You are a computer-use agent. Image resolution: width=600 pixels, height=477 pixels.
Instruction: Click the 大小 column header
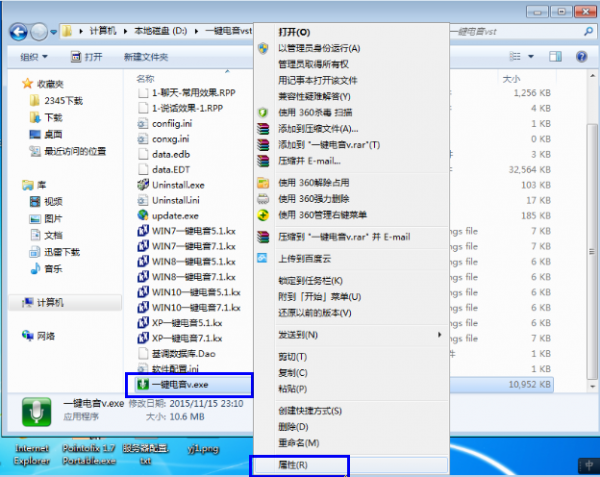coord(511,78)
